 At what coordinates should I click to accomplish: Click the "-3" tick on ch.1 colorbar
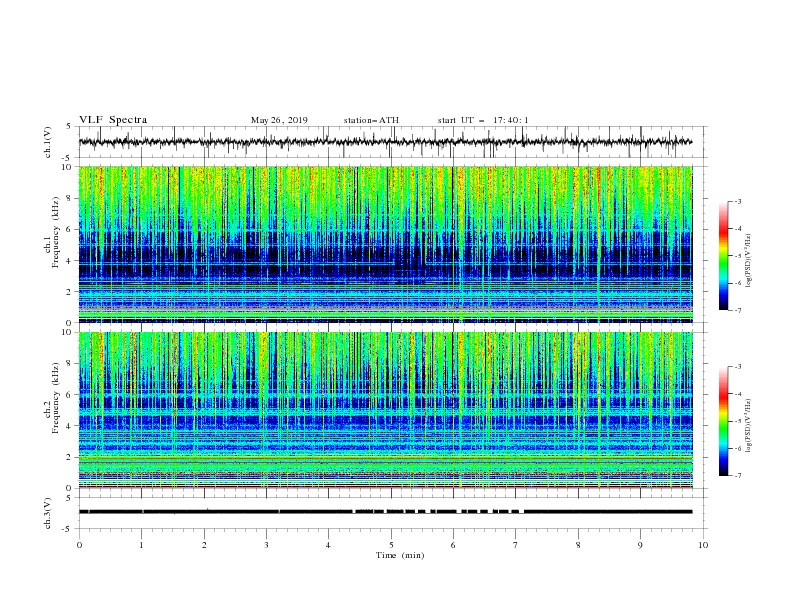738,201
